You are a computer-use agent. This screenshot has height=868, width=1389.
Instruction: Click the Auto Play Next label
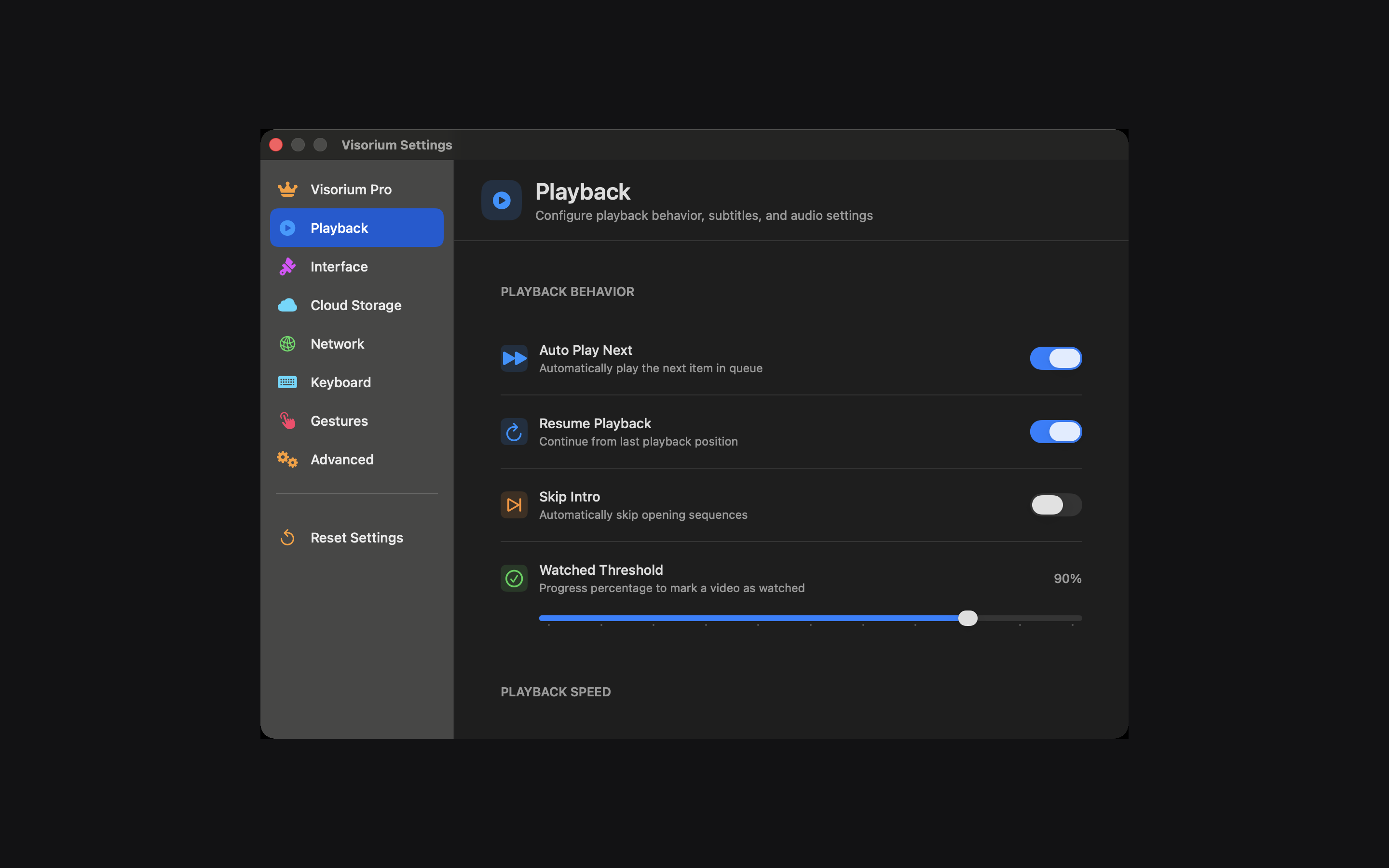coord(586,350)
